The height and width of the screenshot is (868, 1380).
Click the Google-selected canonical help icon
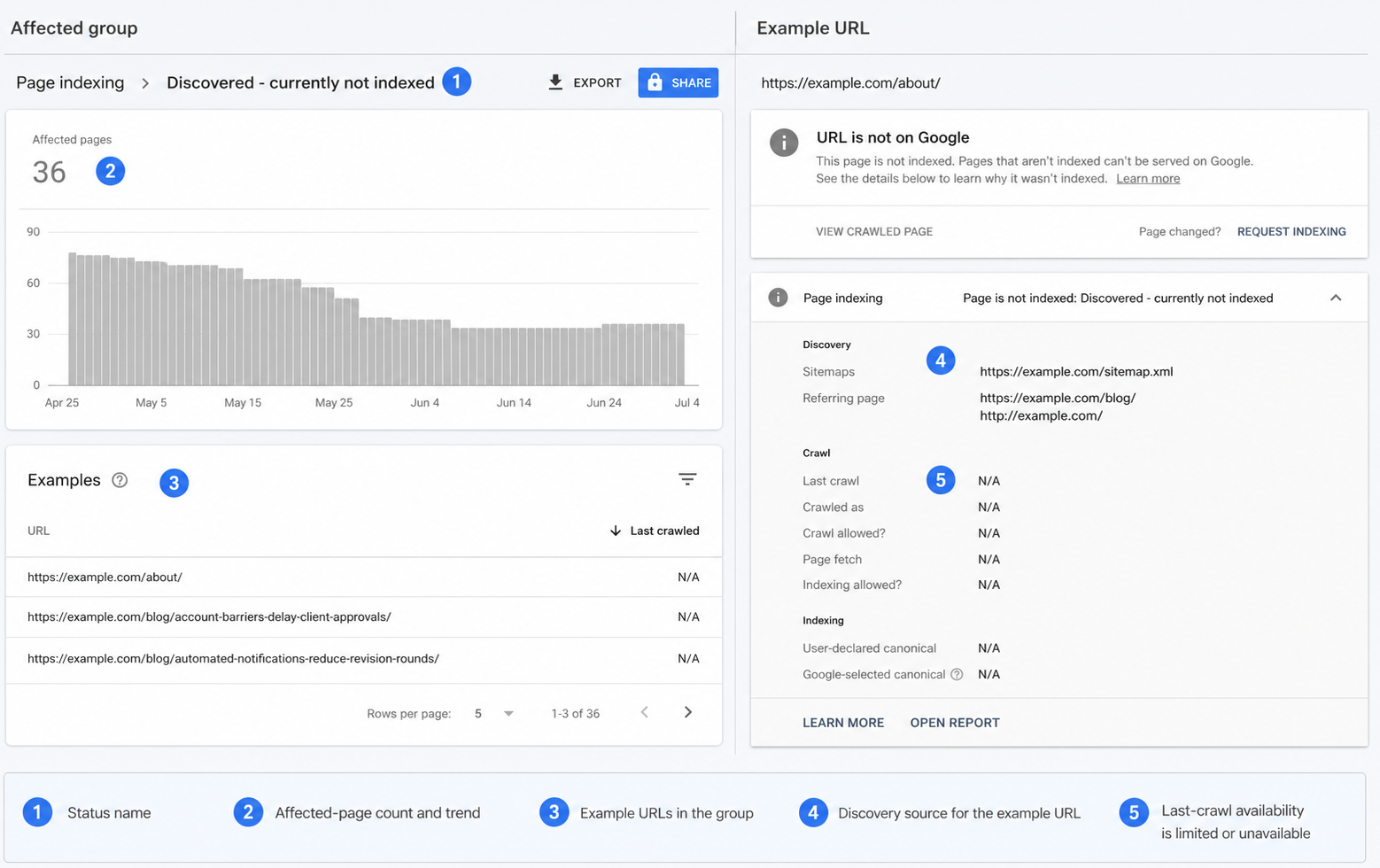click(957, 674)
